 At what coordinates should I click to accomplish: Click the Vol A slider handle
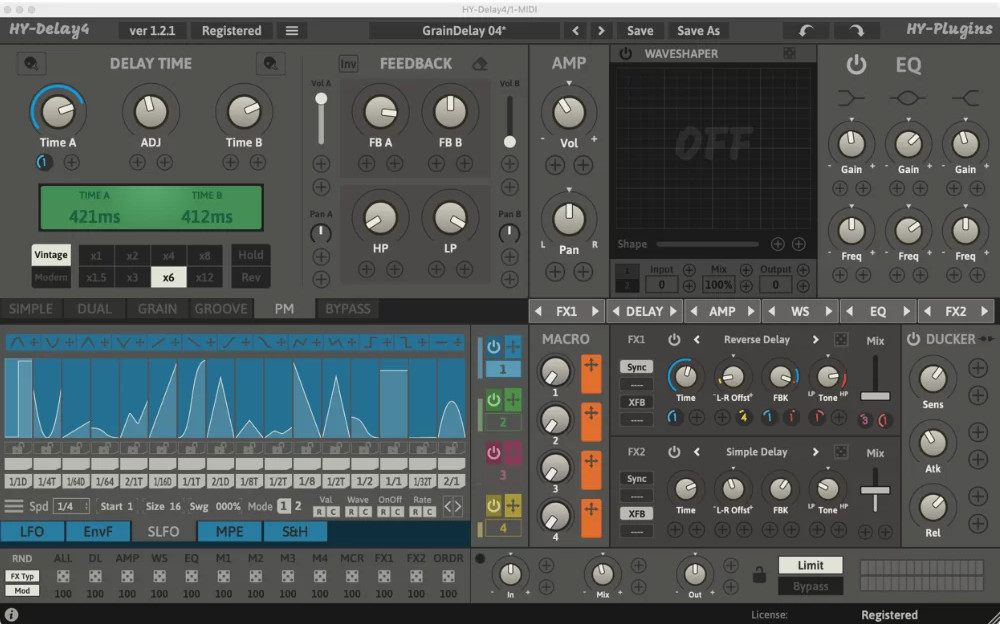(320, 97)
